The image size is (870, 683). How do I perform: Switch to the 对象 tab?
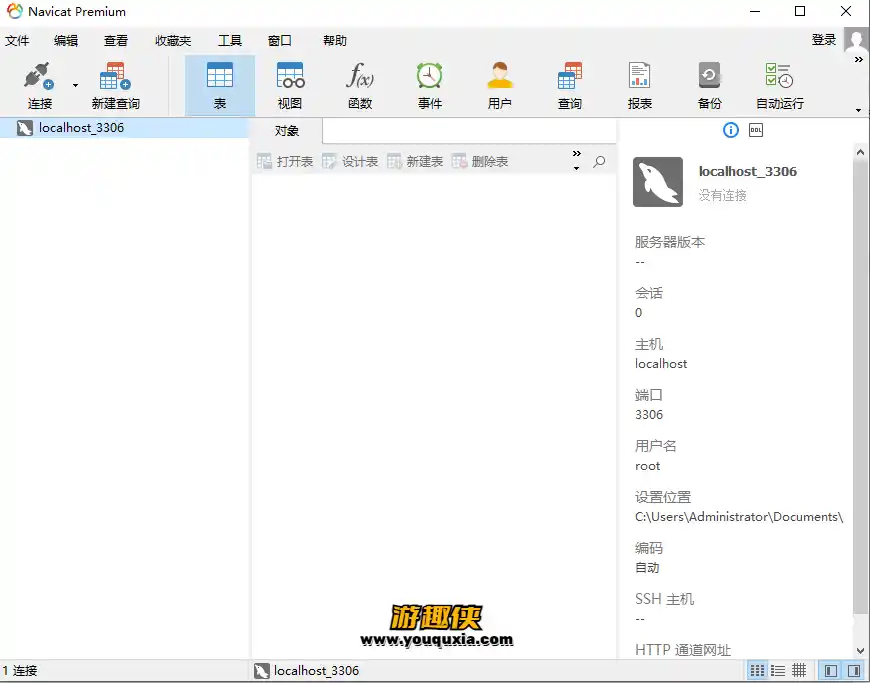(286, 131)
